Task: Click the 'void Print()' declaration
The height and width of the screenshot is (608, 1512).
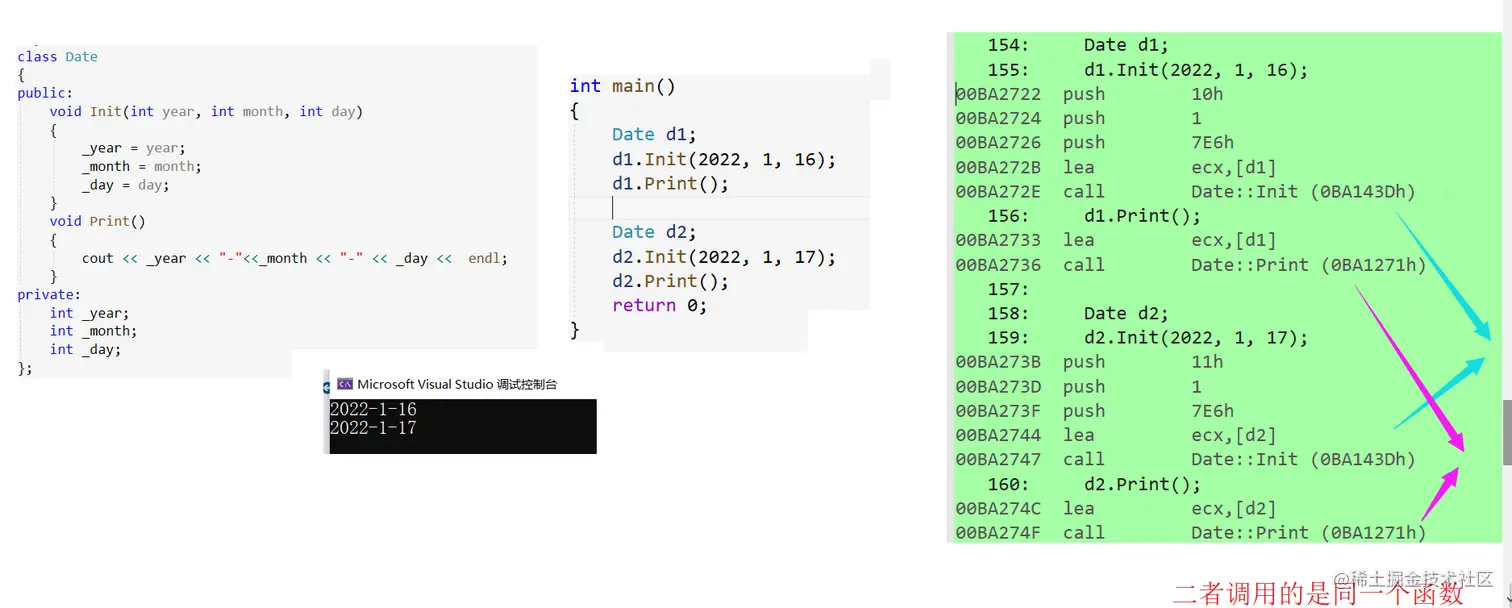Action: [x=98, y=221]
